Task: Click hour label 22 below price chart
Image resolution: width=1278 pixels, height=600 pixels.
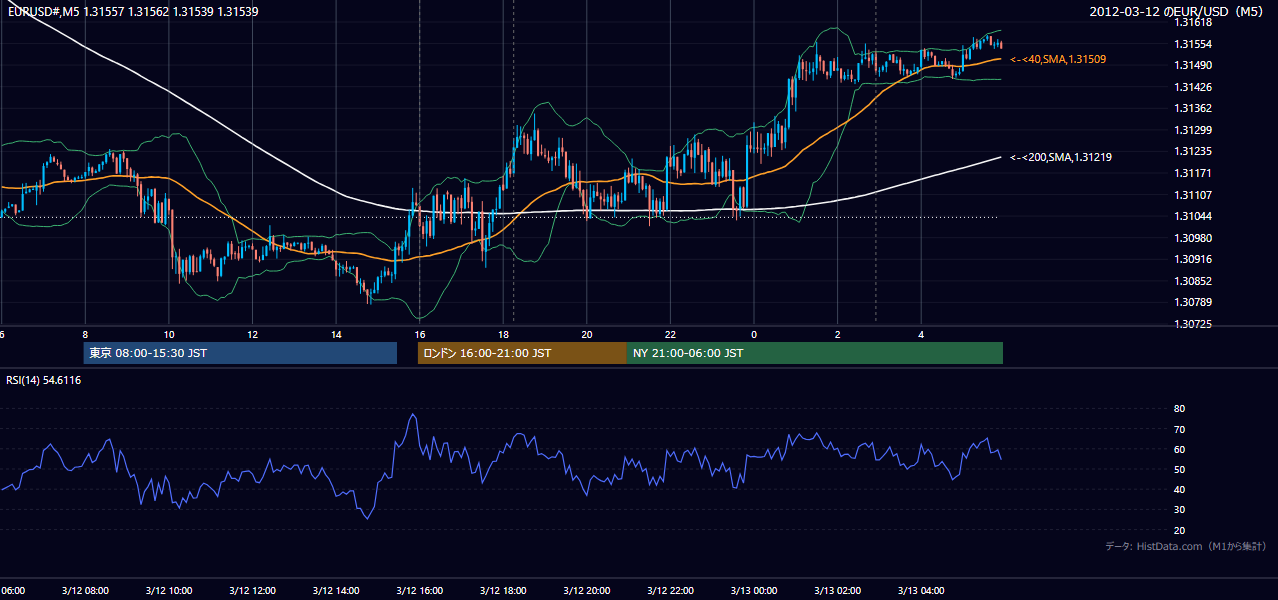Action: coord(670,334)
